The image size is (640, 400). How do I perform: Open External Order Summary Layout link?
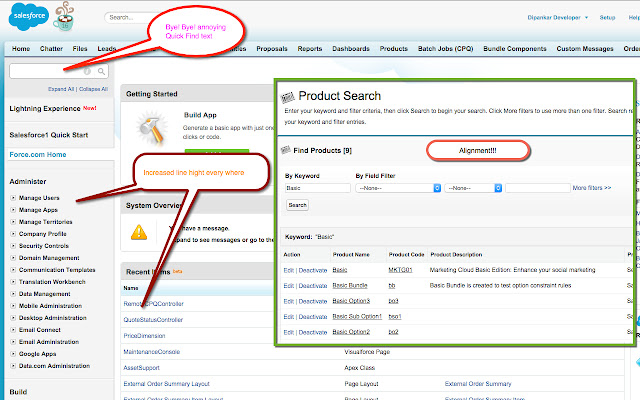pos(166,384)
